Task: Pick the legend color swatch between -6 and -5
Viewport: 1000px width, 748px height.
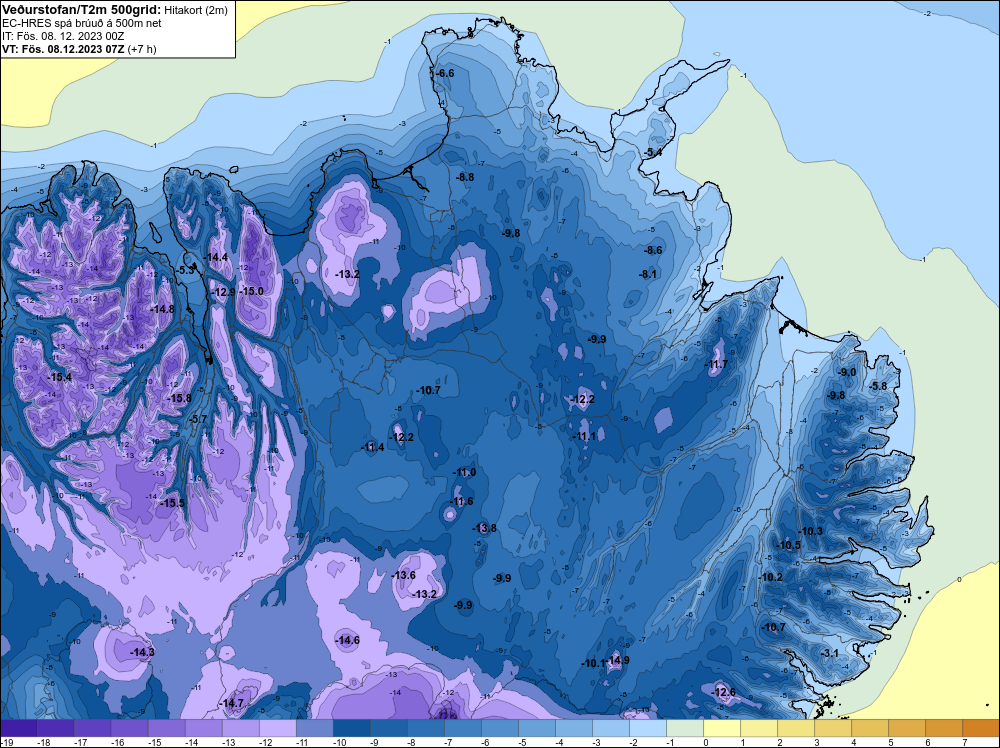Action: pyautogui.click(x=499, y=728)
